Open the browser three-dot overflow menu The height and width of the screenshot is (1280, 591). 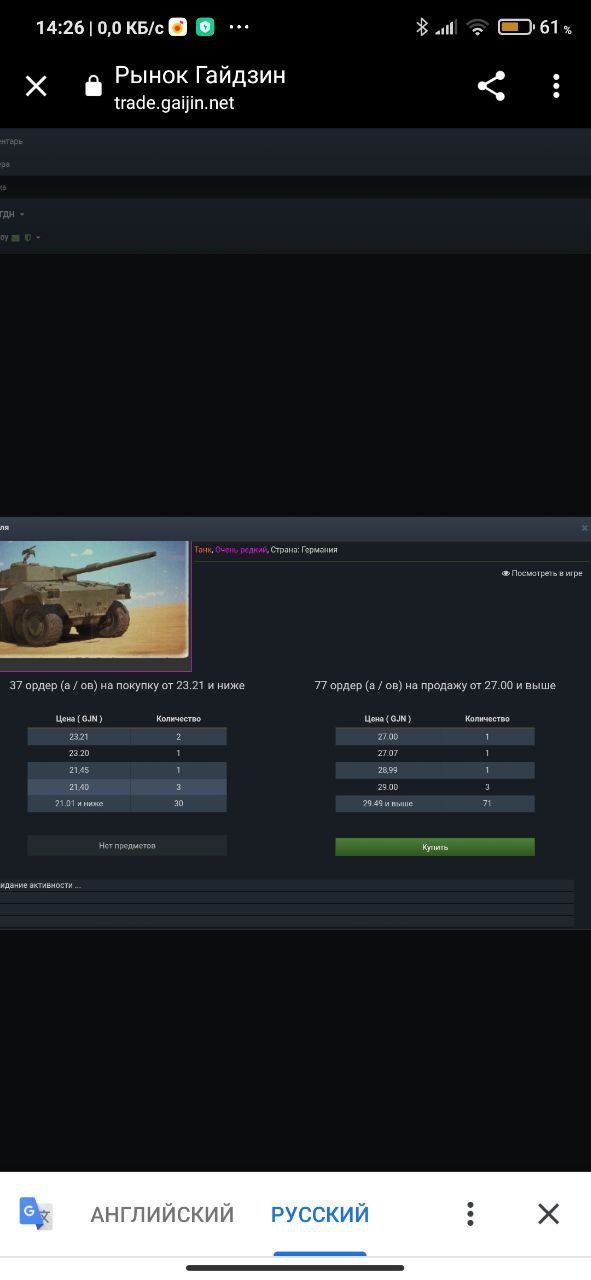pos(556,86)
